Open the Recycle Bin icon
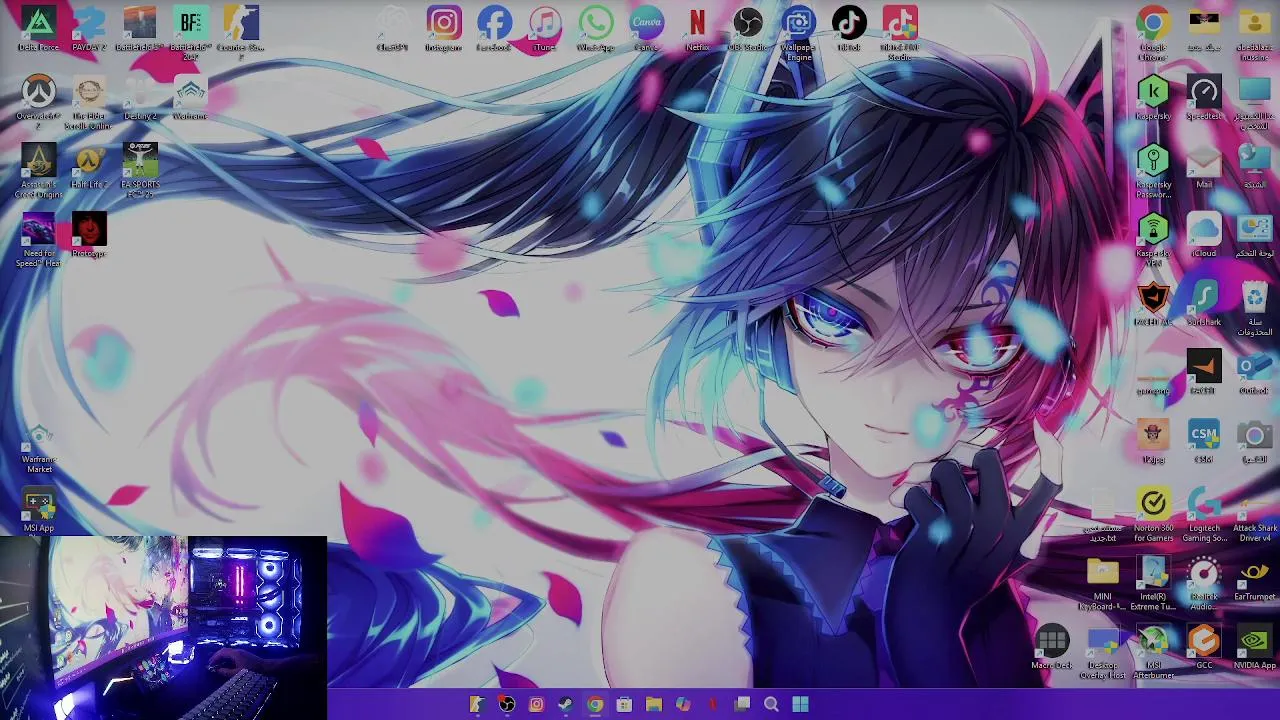Viewport: 1280px width, 720px height. coord(1254,308)
